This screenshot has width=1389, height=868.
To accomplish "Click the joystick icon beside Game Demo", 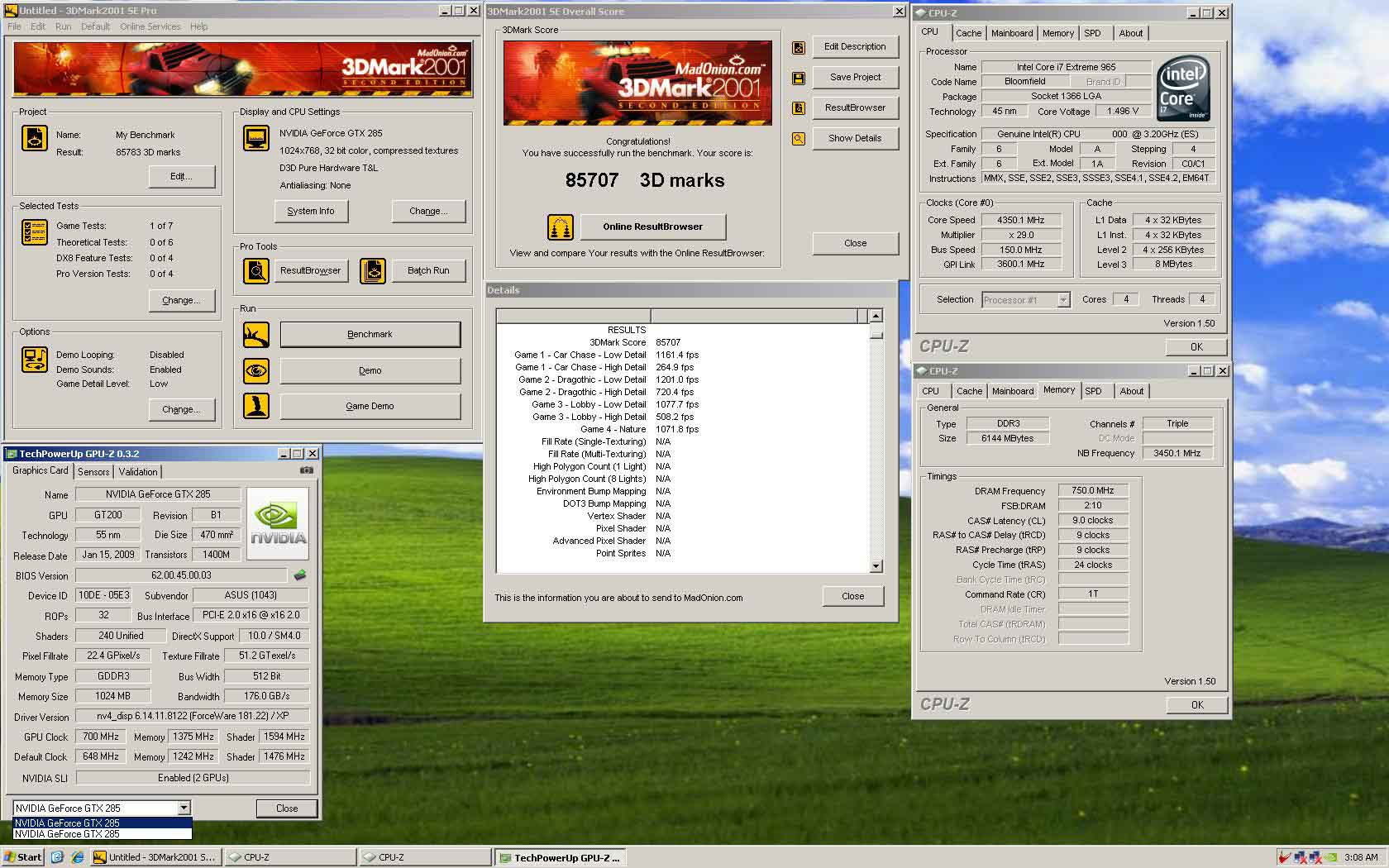I will coord(256,406).
